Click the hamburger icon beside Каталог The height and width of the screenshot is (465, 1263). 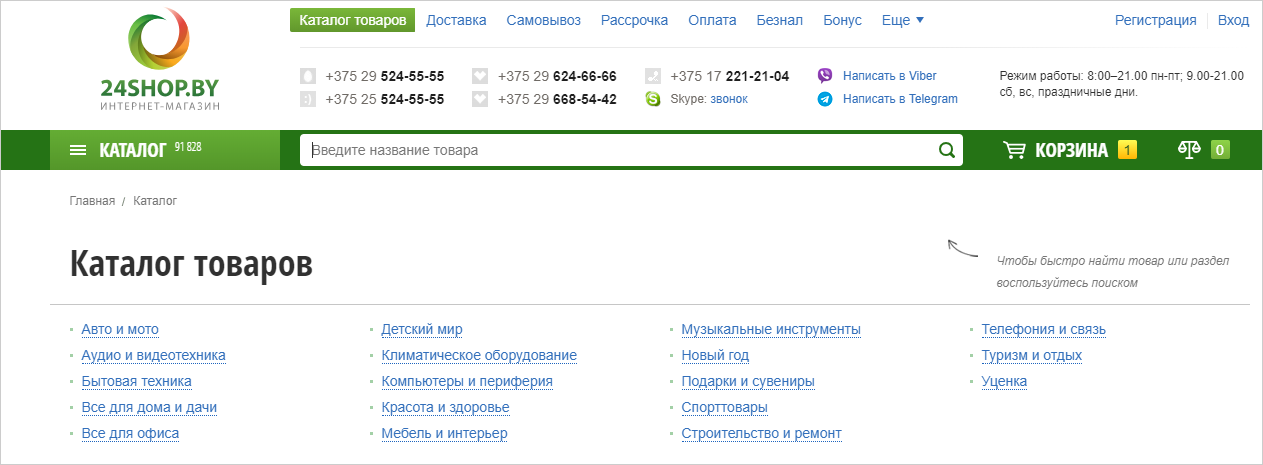pos(78,150)
